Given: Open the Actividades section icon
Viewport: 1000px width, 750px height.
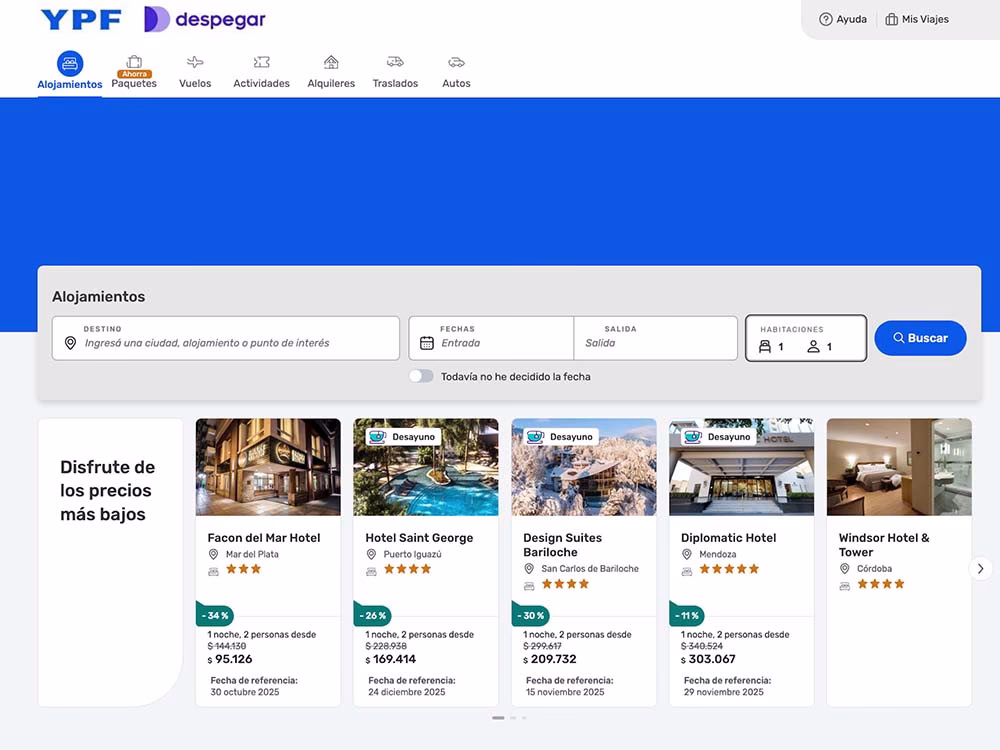Looking at the screenshot, I should pos(261,62).
